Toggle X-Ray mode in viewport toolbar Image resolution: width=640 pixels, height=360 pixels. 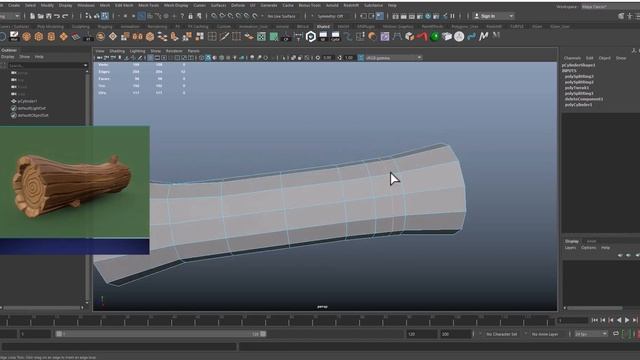293,58
